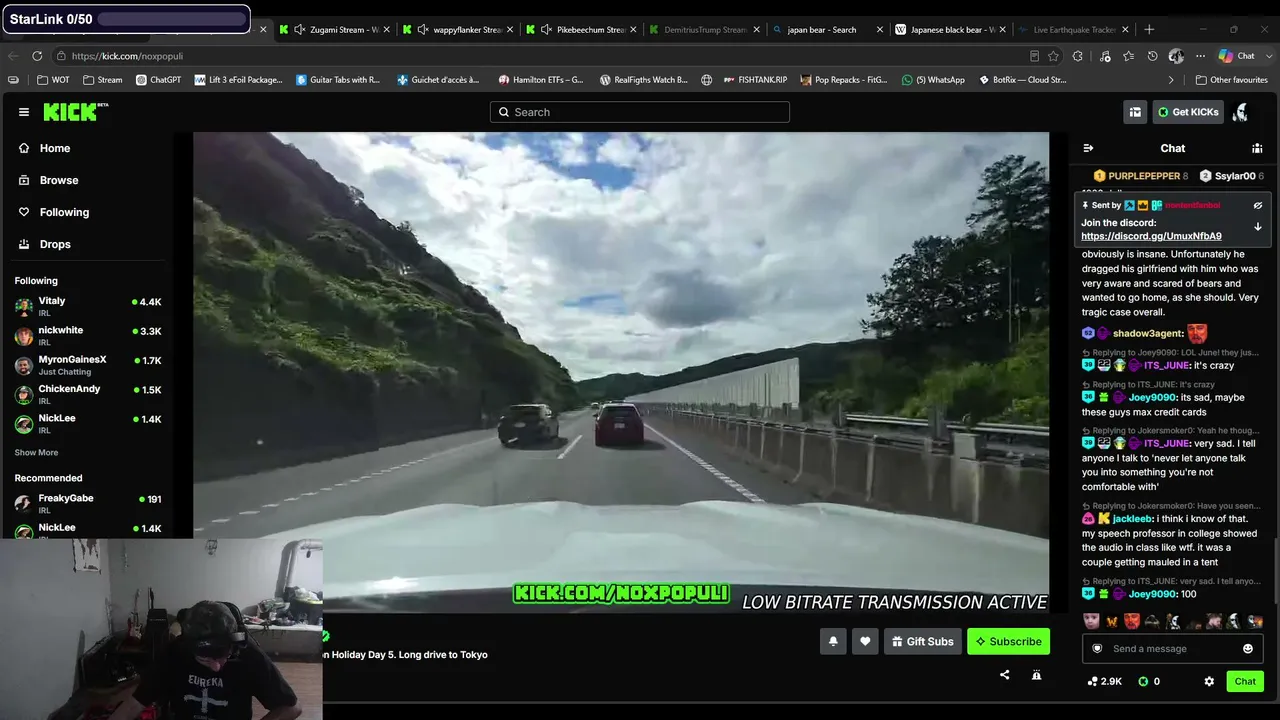1280x720 pixels.
Task: Click the KICKs balance showing 0
Action: [1150, 681]
